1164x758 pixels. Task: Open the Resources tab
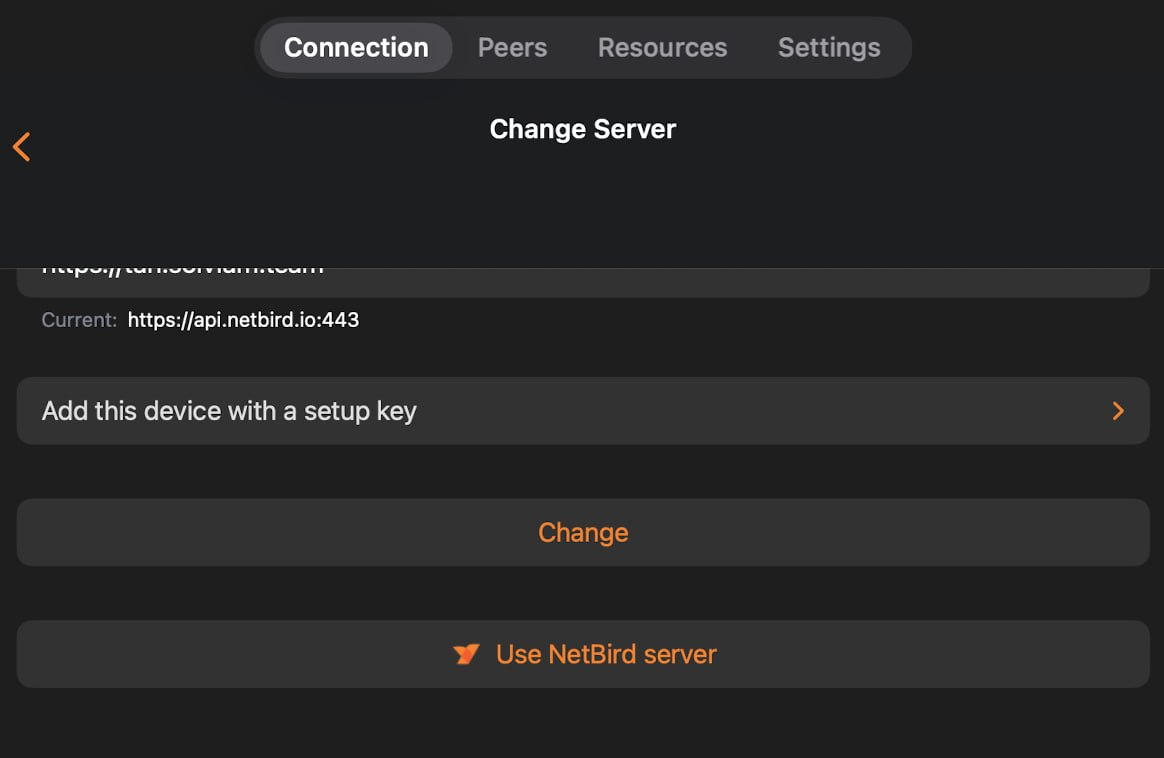click(662, 48)
